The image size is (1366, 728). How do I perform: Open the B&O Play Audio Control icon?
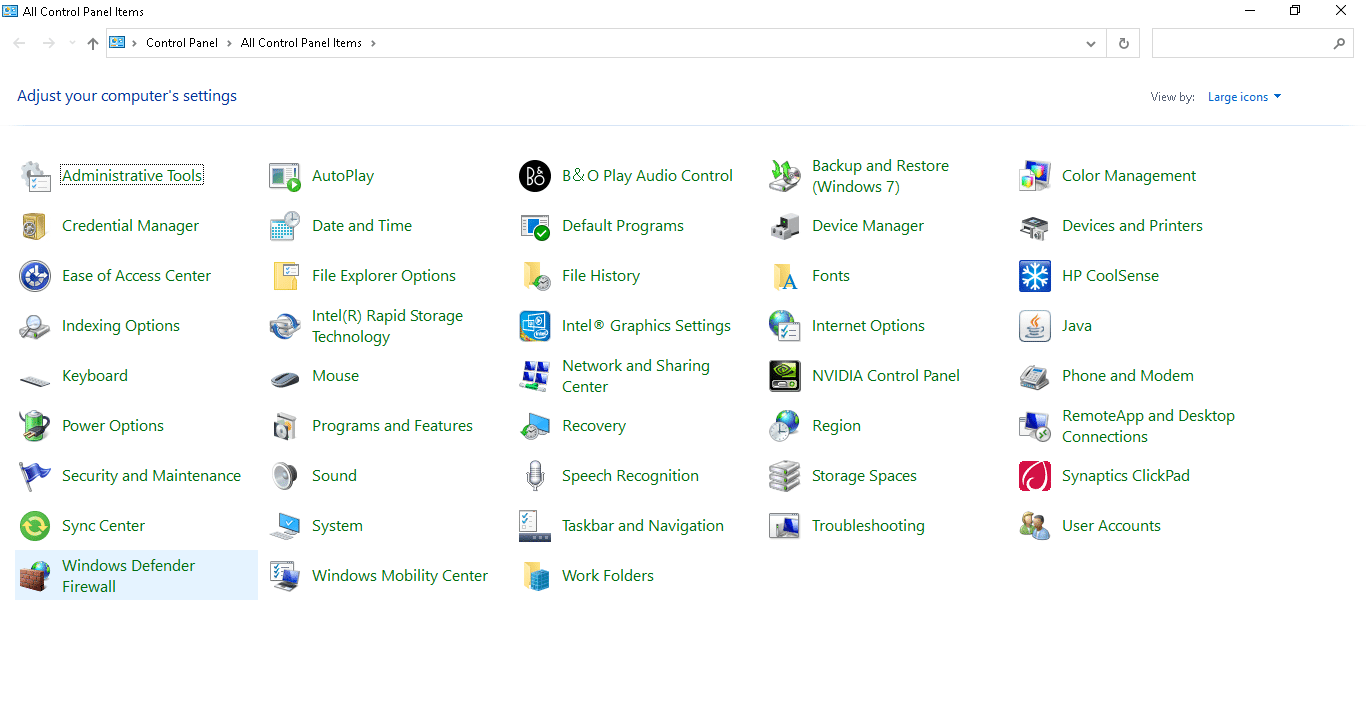535,176
